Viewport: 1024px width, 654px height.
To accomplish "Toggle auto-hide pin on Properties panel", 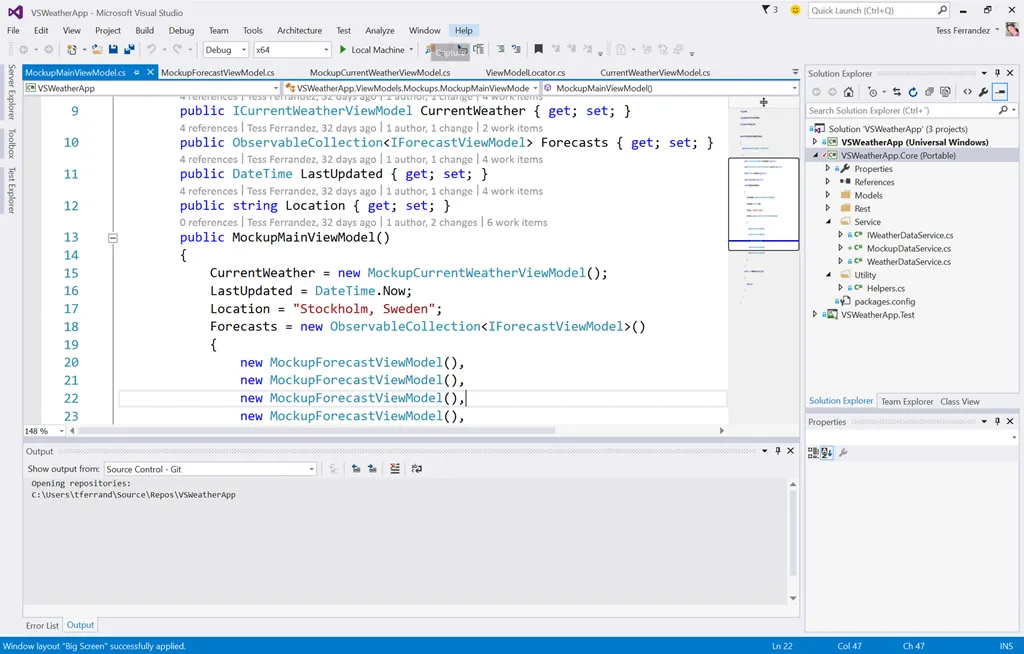I will coord(997,421).
